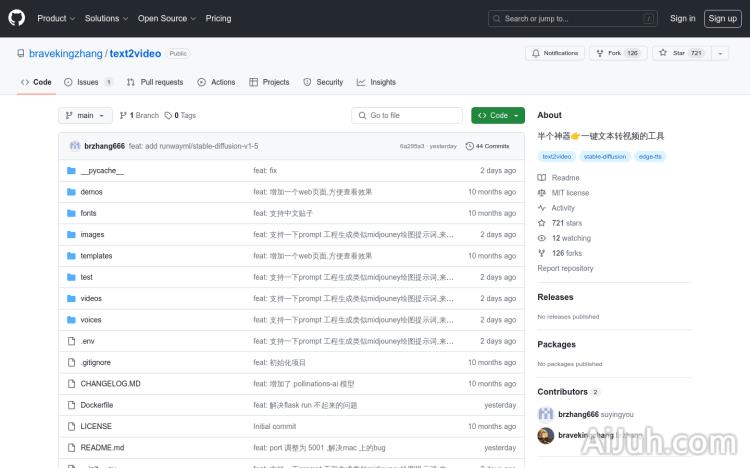
Task: Click bravekingzhang contributor avatar
Action: 545,435
